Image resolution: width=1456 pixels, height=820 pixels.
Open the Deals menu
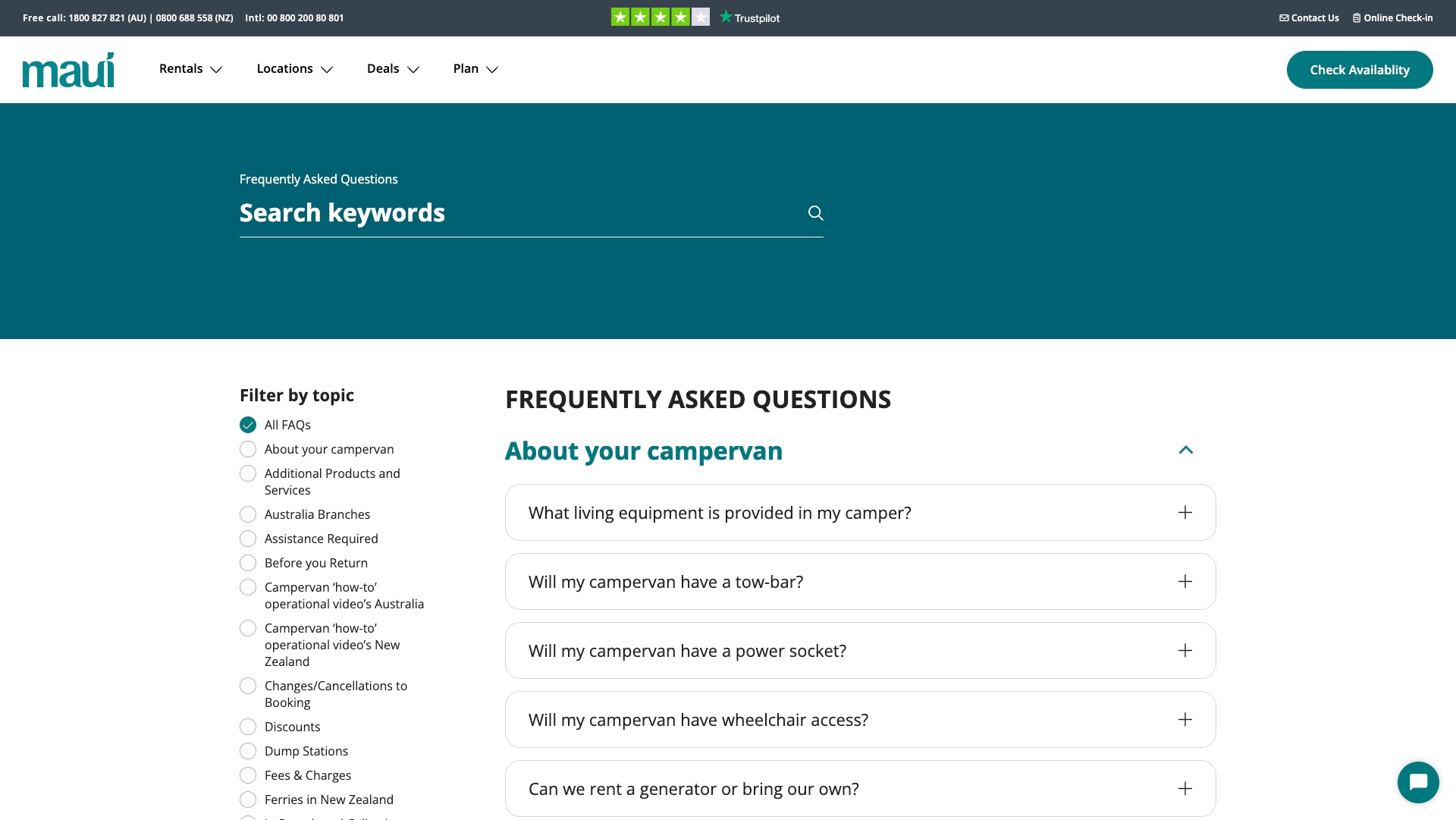[x=393, y=69]
